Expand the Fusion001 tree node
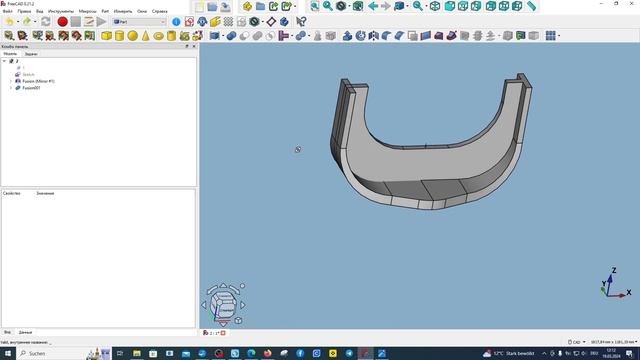640x360 pixels. [x=11, y=88]
